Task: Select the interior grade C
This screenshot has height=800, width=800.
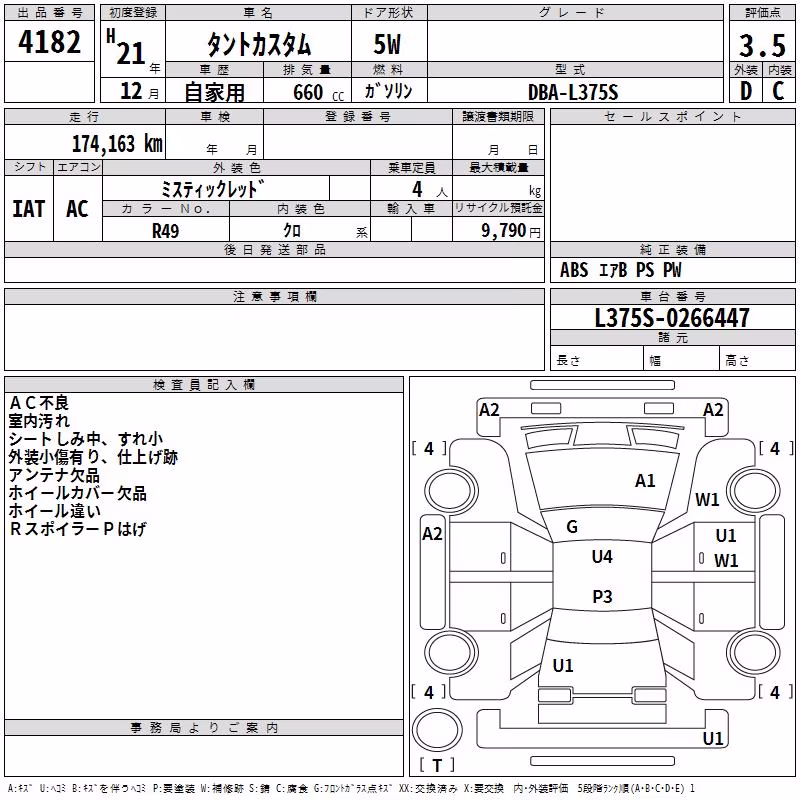Action: (778, 91)
